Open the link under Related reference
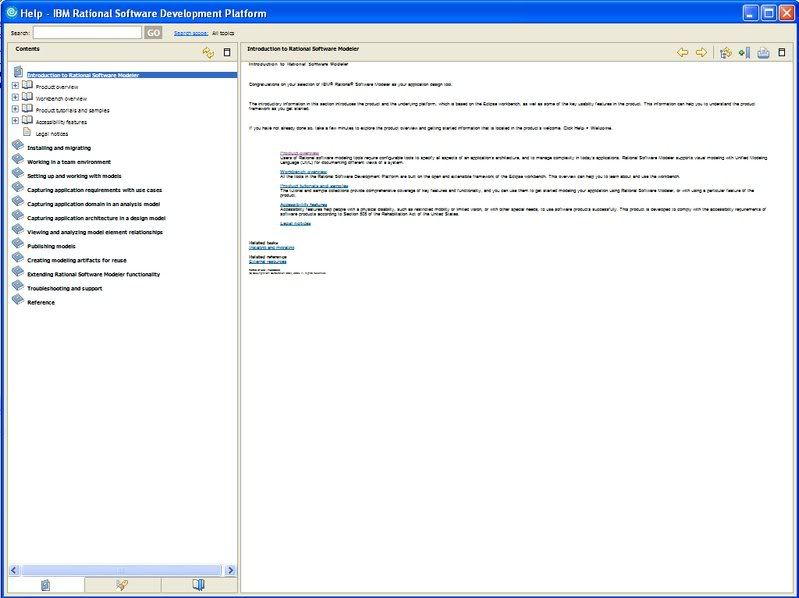Image resolution: width=799 pixels, height=598 pixels. 268,261
